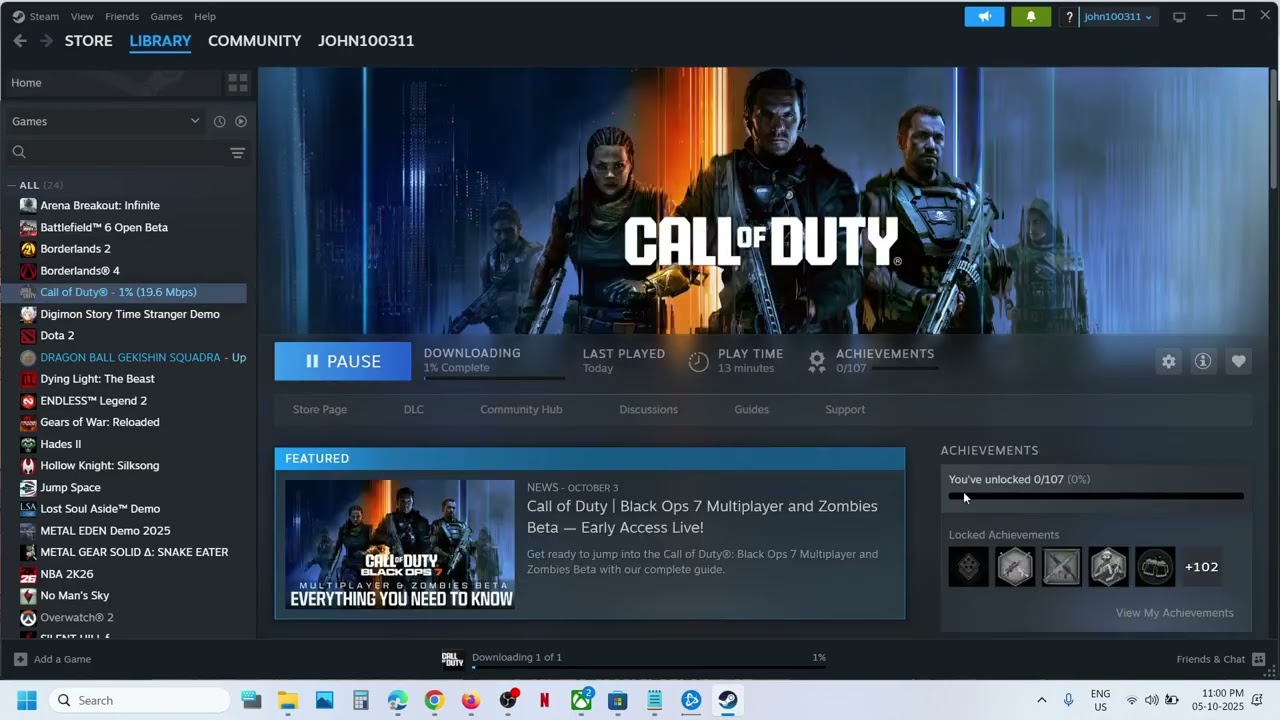
Task: Open the Community Hub link
Action: click(521, 409)
